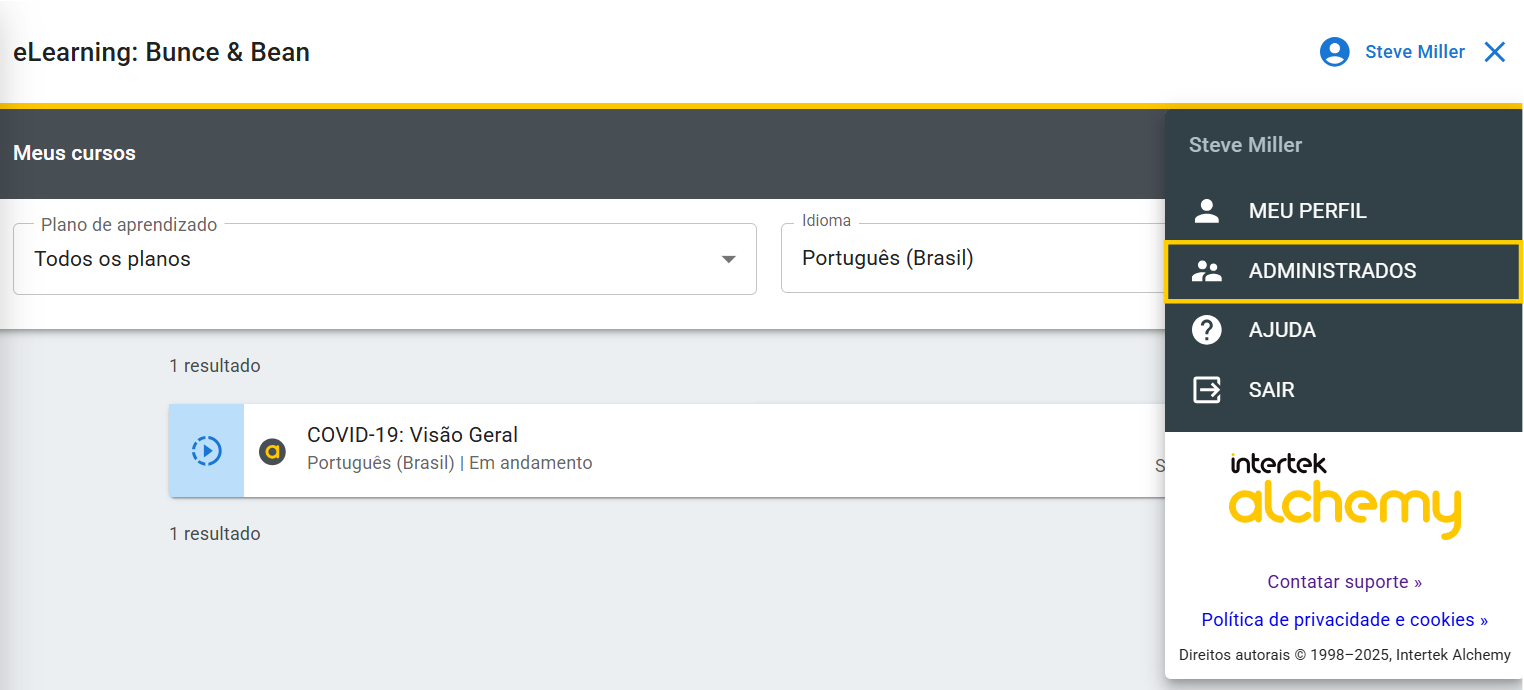The height and width of the screenshot is (690, 1524).
Task: Click the Alchemy "a" badge in the course row
Action: [272, 451]
